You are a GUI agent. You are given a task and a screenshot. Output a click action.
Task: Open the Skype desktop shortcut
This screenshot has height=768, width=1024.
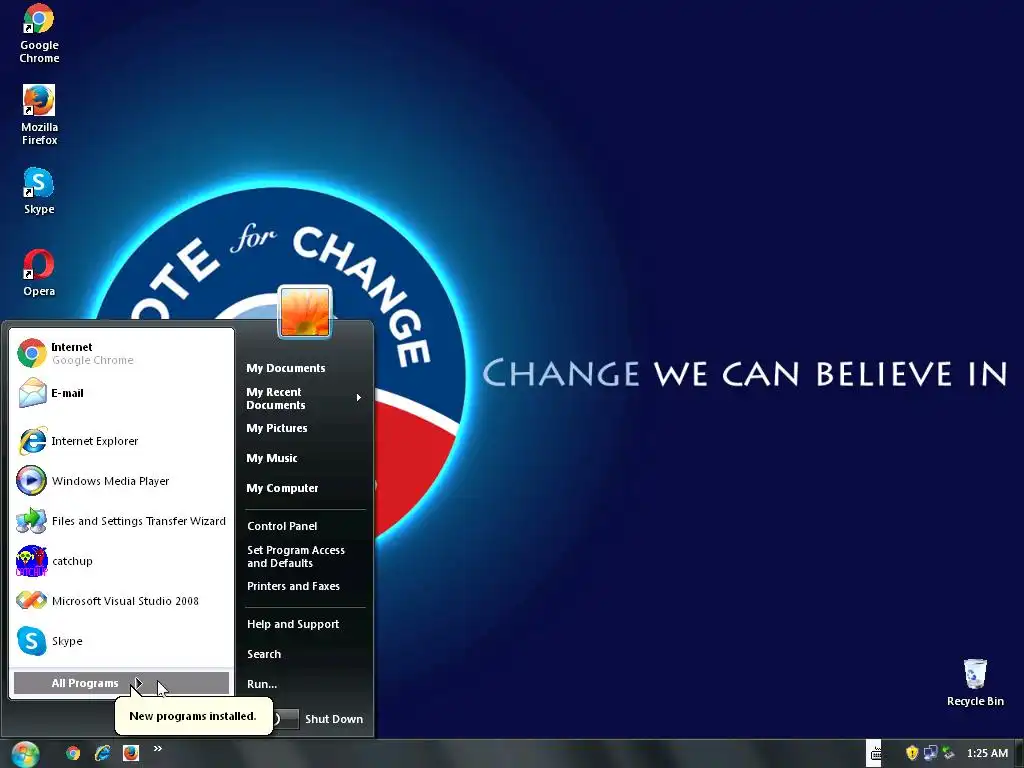39,191
